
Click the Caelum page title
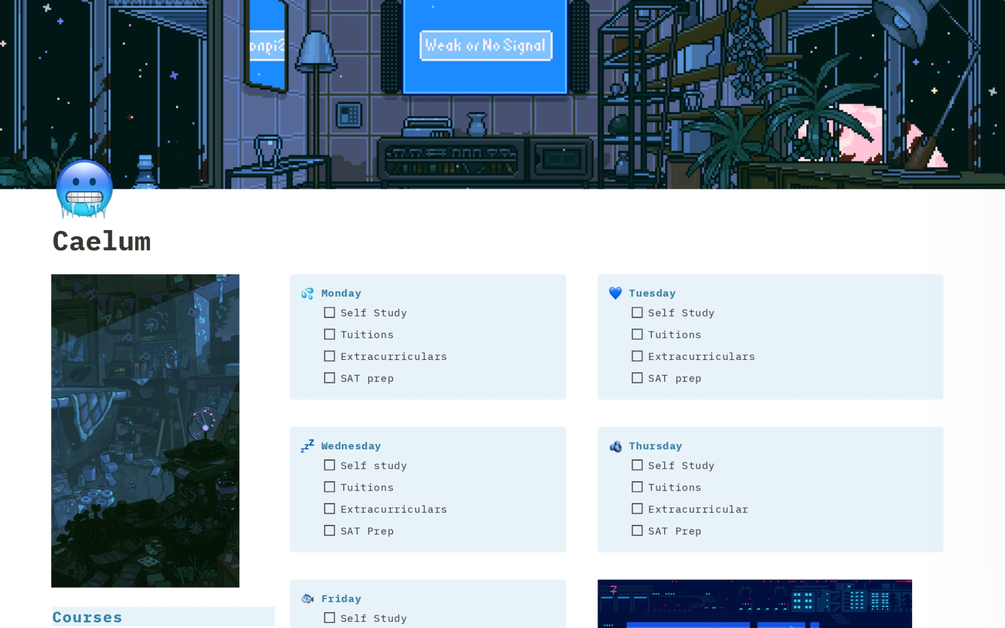102,242
